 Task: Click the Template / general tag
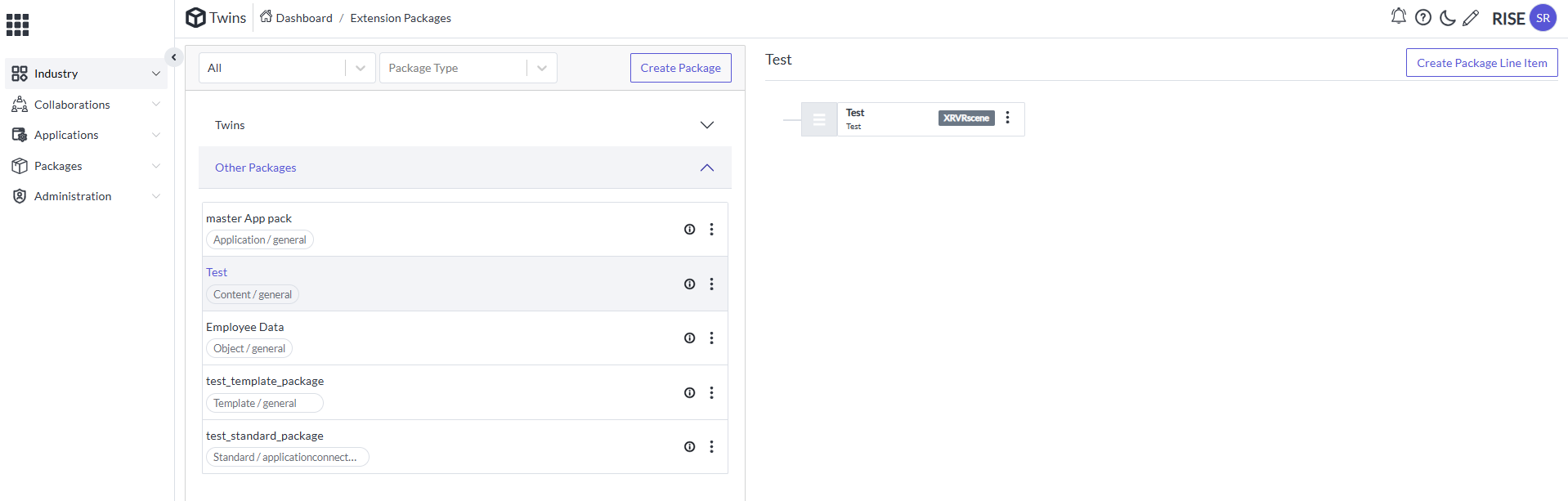pos(264,404)
